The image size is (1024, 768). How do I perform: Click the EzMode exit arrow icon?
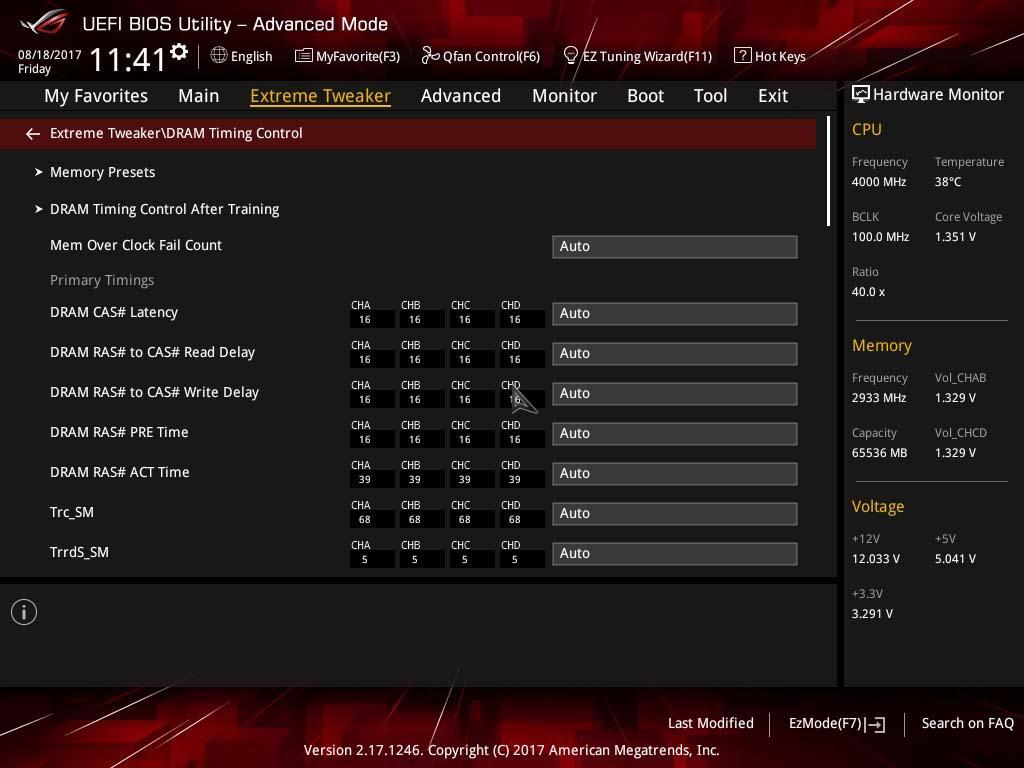click(876, 724)
